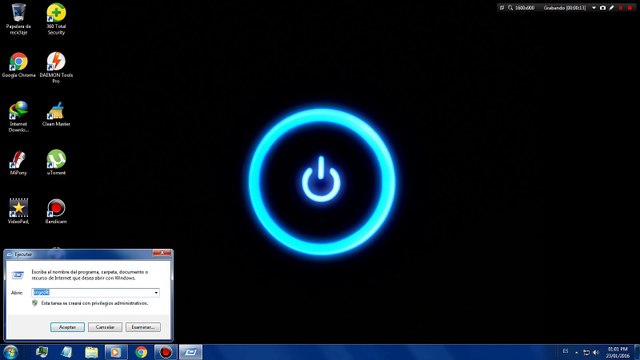Click Aceptar in the Ejecutar dialog
This screenshot has height=360, width=640.
[x=67, y=327]
